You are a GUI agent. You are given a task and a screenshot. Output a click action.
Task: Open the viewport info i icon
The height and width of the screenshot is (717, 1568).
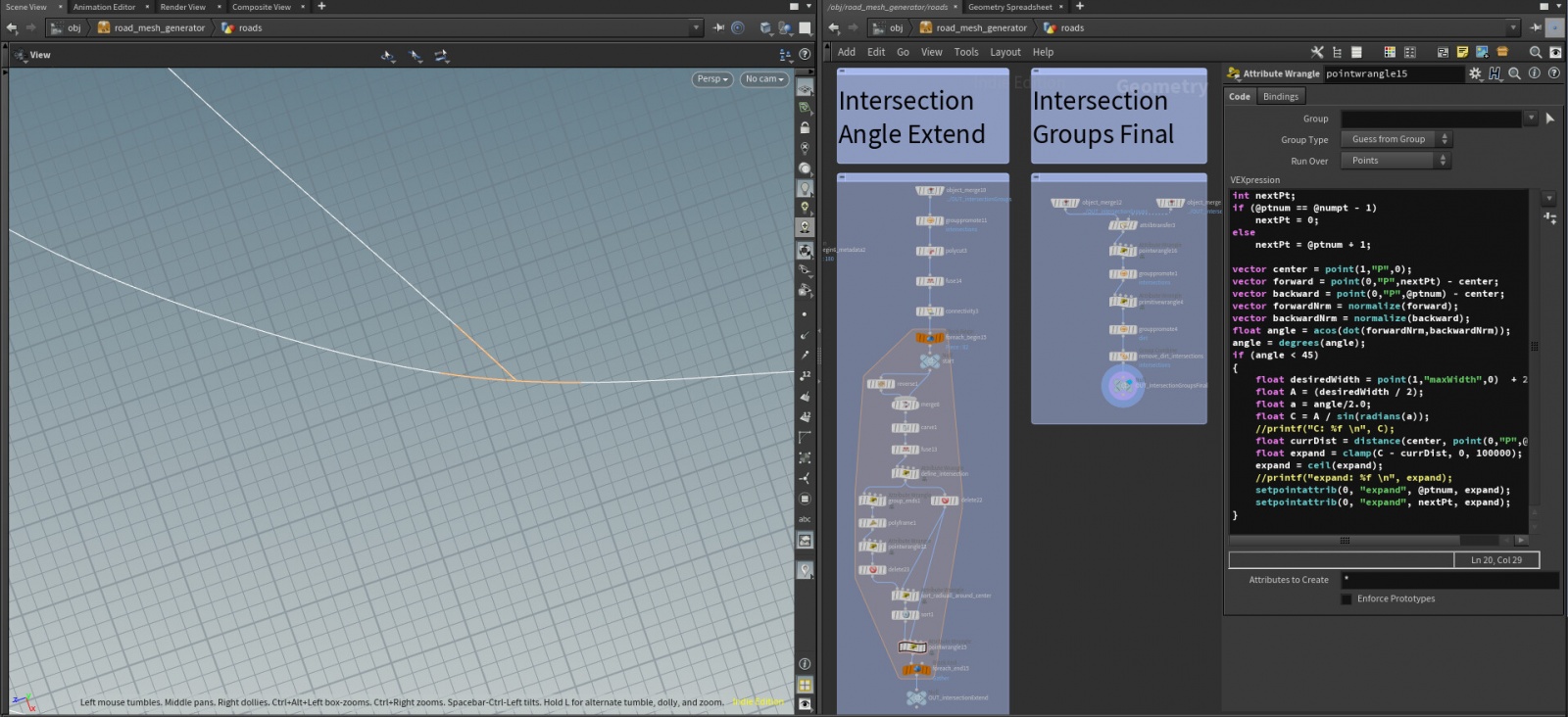click(x=805, y=663)
